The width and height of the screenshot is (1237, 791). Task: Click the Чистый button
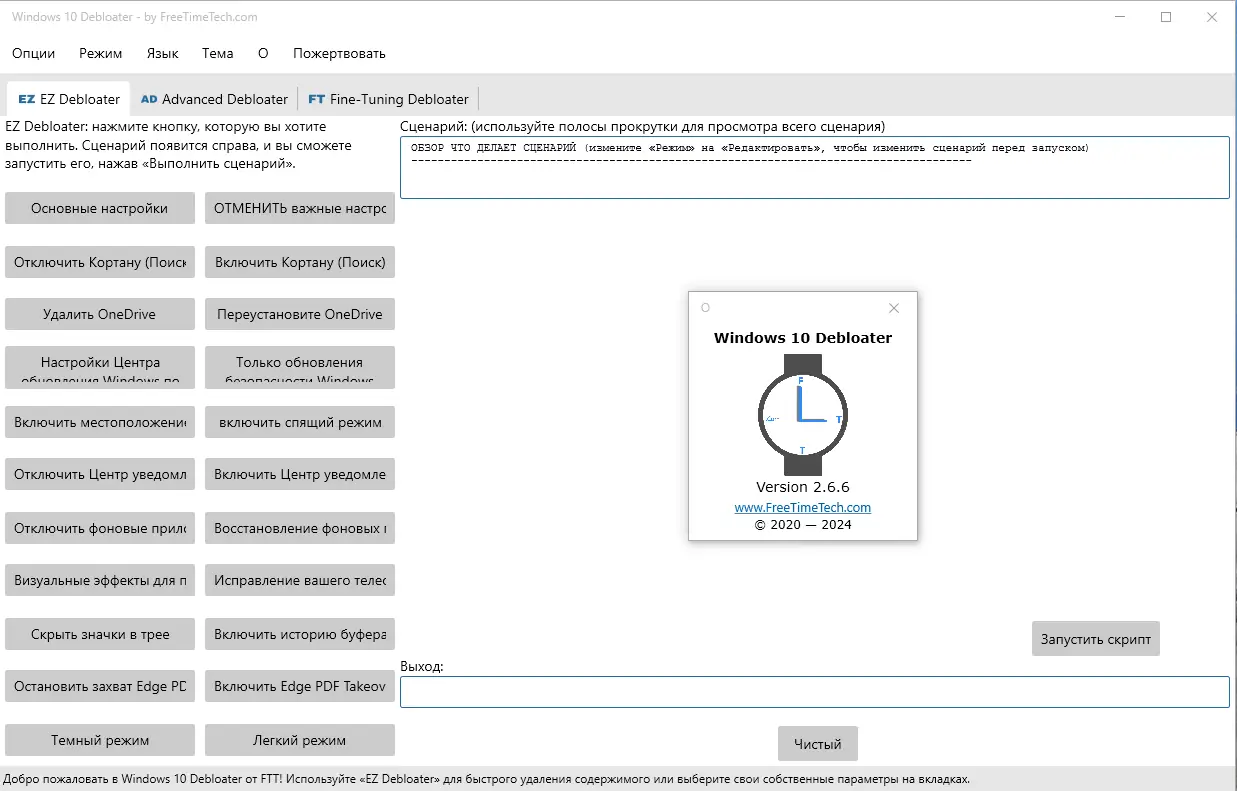click(818, 744)
